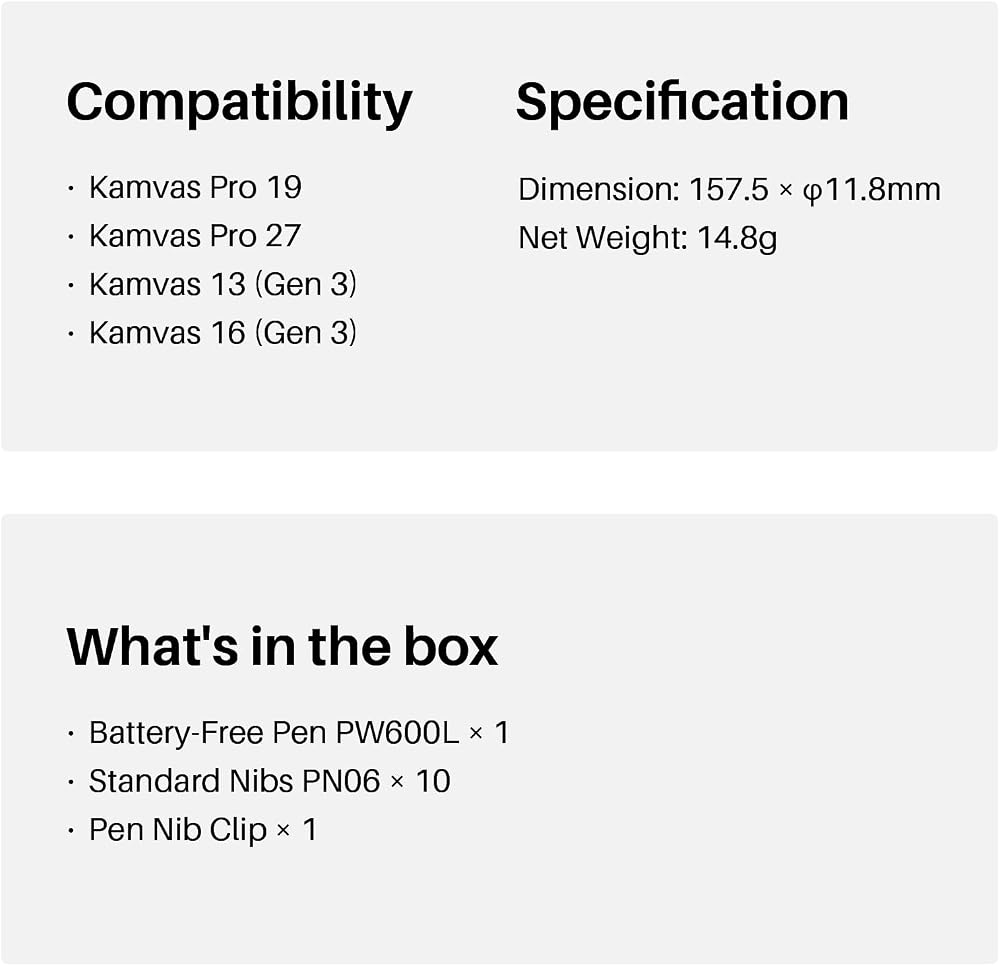Select the Kamvas 16 (Gen 3) entry
The image size is (1000, 966).
(223, 333)
